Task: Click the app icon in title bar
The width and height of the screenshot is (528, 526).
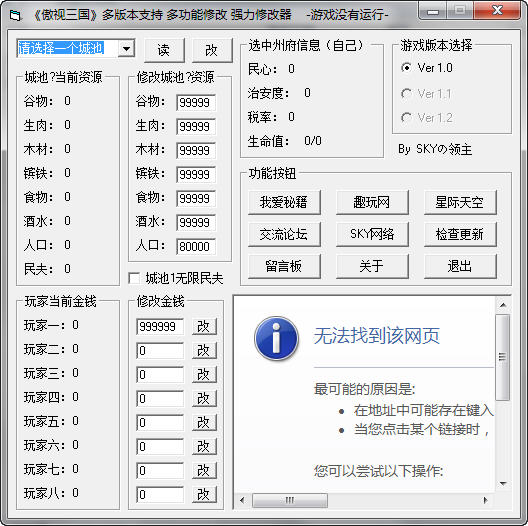Action: pyautogui.click(x=15, y=15)
